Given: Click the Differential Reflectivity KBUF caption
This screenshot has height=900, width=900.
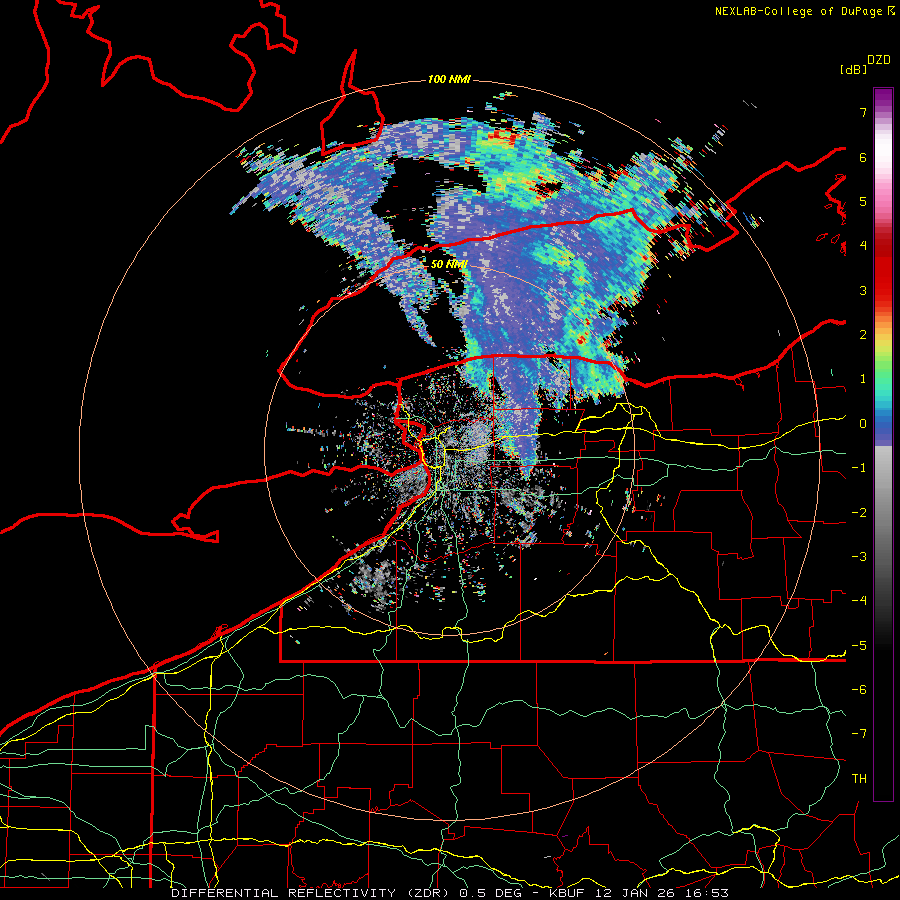Looking at the screenshot, I should click(450, 893).
